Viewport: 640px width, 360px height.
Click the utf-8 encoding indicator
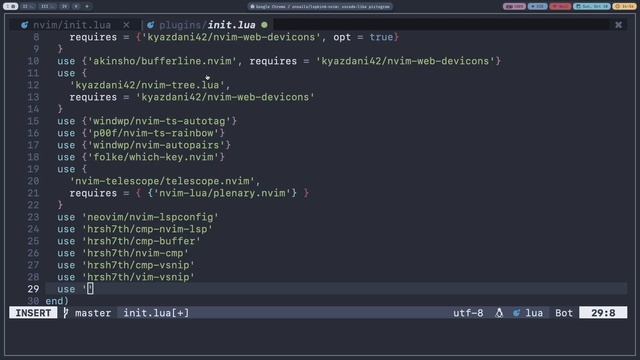pyautogui.click(x=468, y=313)
